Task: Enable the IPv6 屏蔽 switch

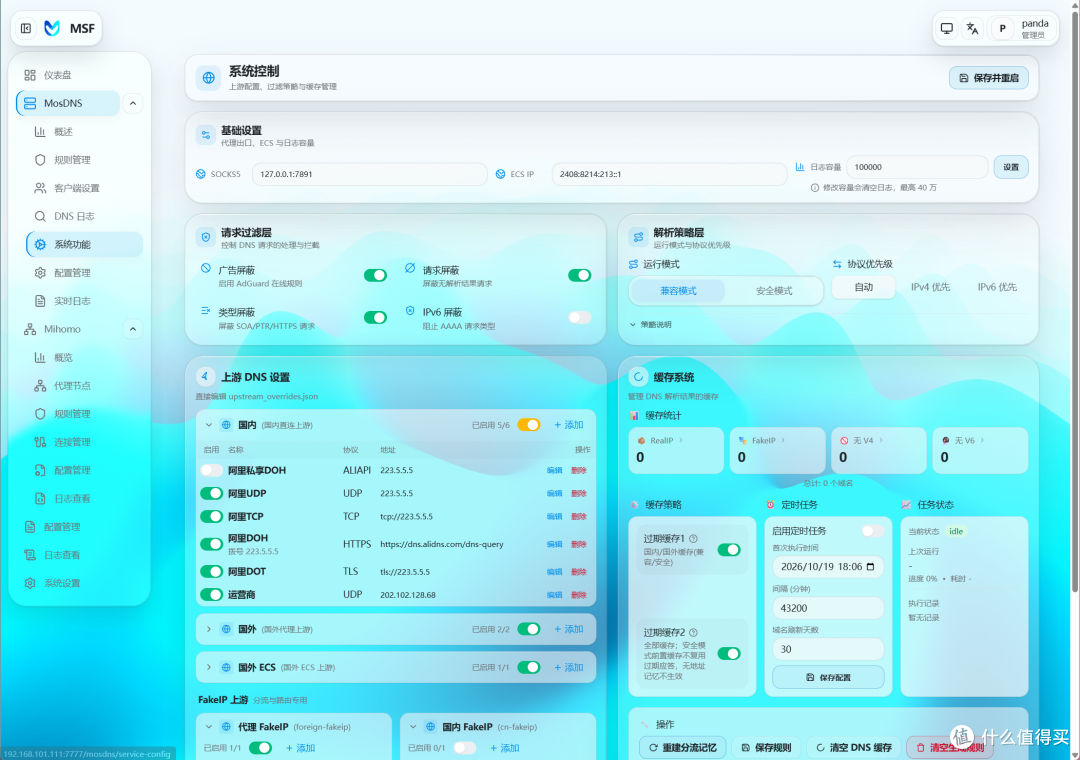Action: click(x=580, y=318)
